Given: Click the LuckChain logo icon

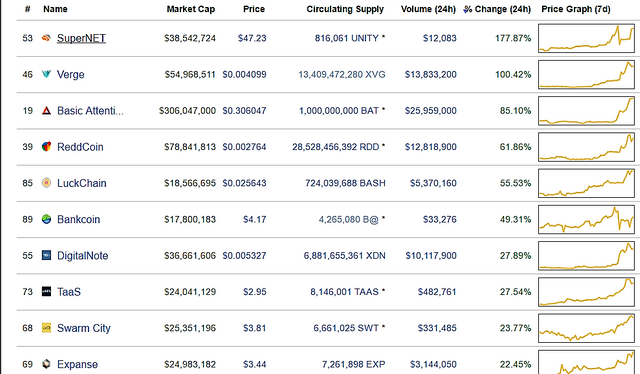Looking at the screenshot, I should (x=47, y=183).
